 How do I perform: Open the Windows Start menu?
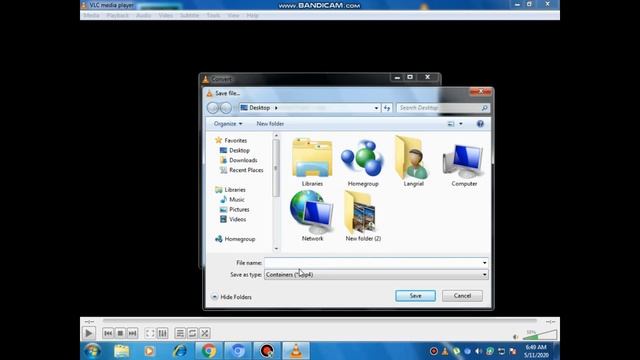pos(93,351)
